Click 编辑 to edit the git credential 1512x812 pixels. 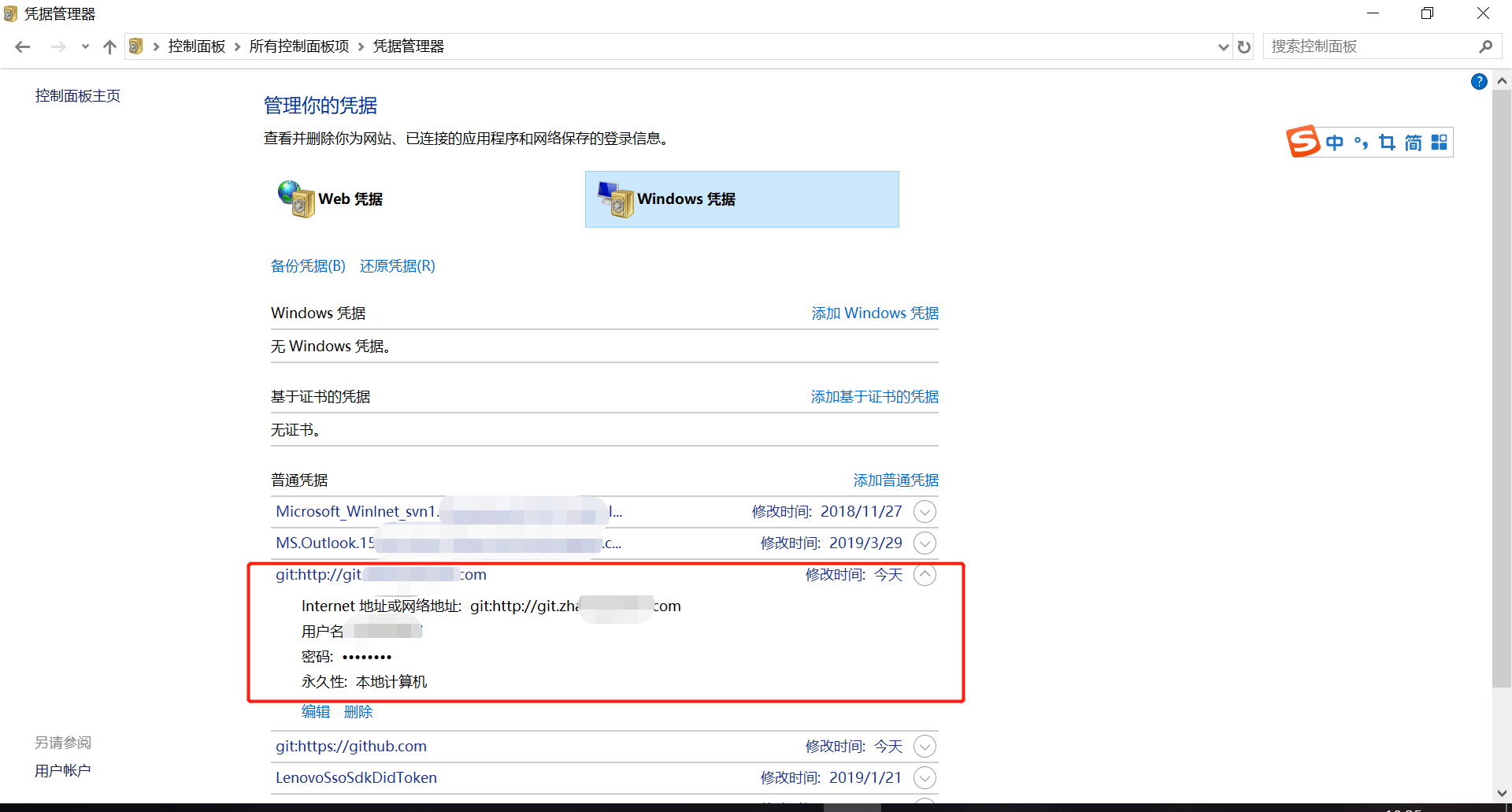[316, 711]
